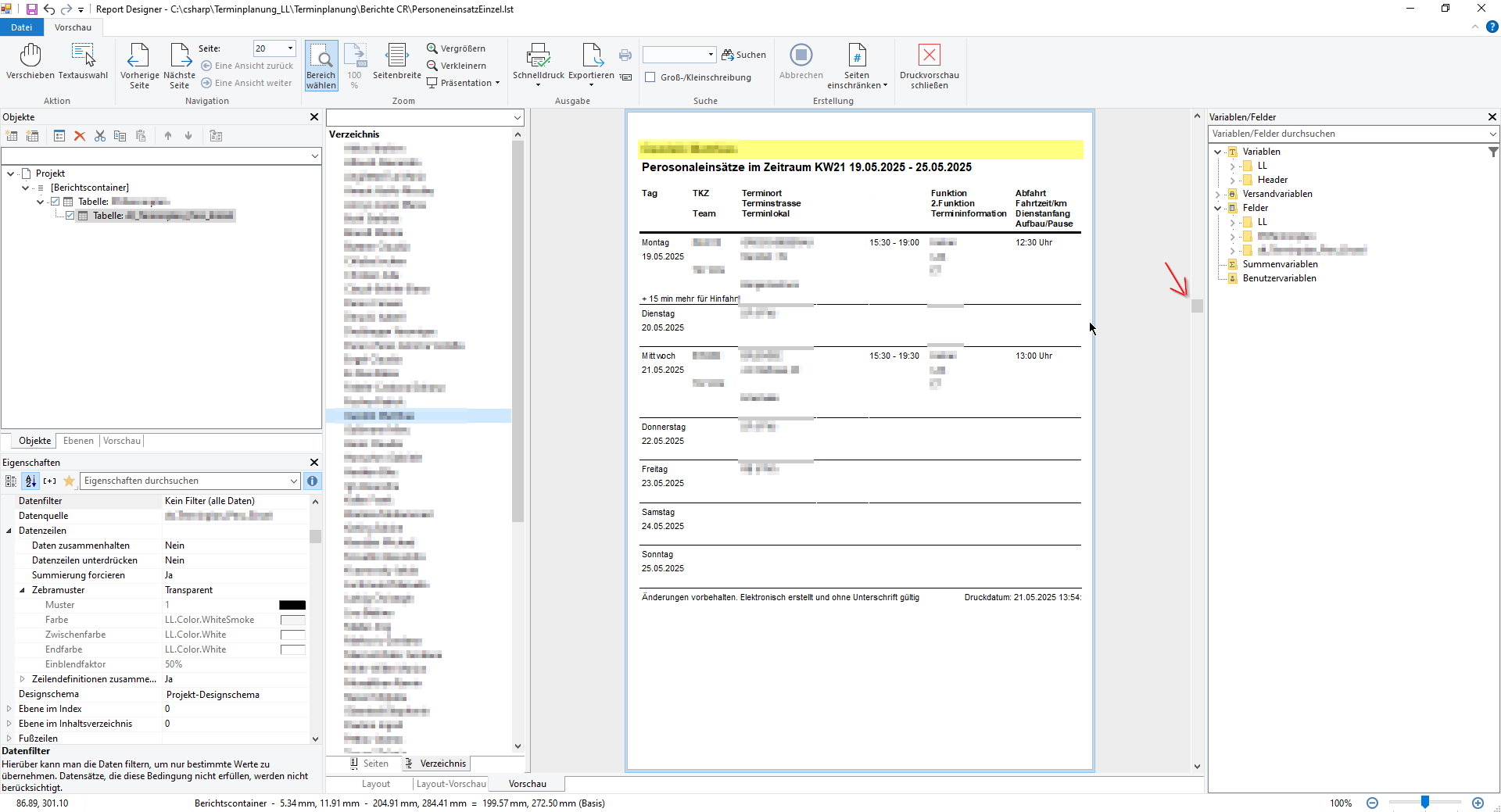Collapse Zebramuster property group
Image resolution: width=1501 pixels, height=812 pixels.
tap(22, 590)
